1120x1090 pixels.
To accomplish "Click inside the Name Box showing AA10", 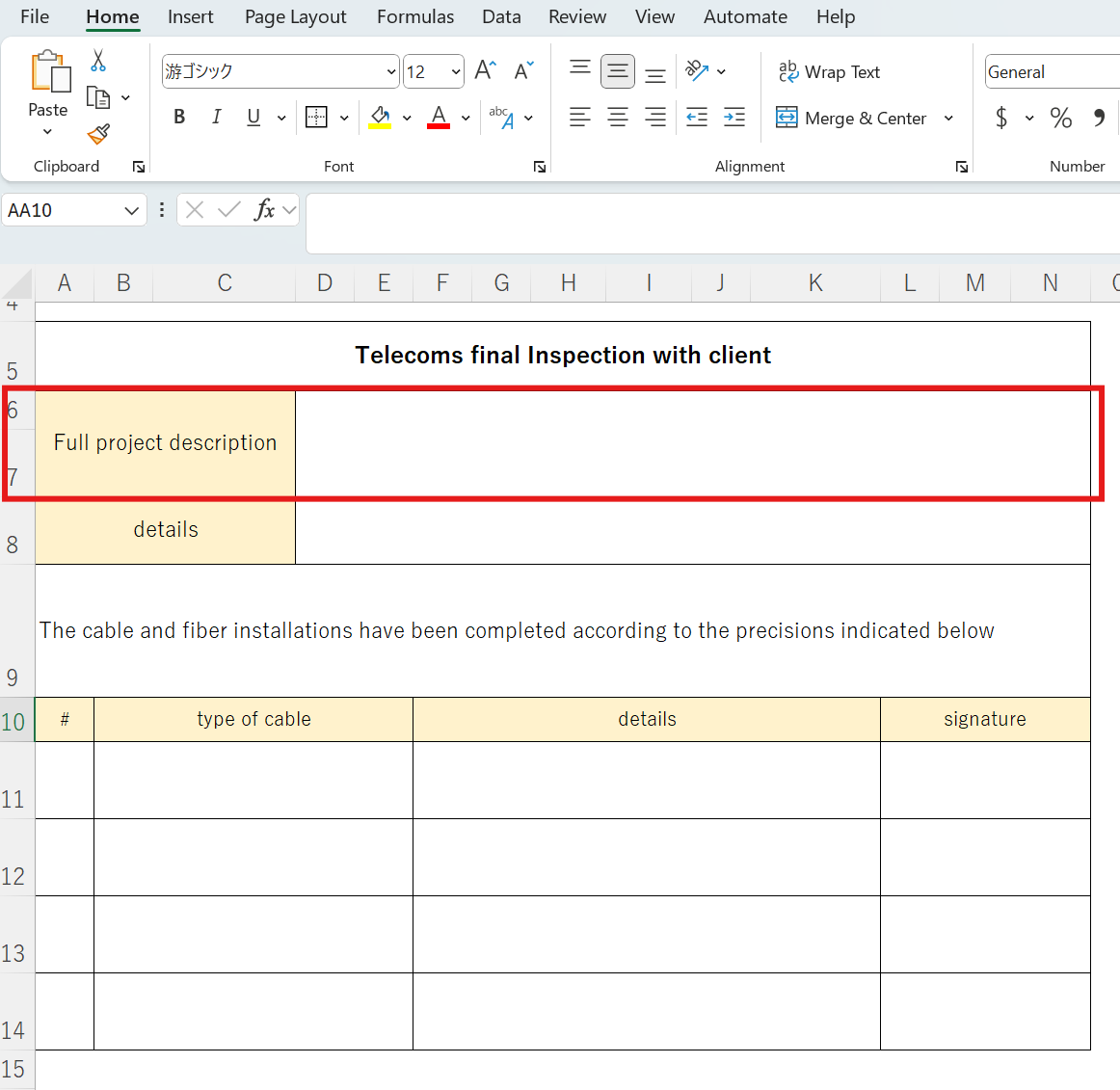I will pos(63,210).
